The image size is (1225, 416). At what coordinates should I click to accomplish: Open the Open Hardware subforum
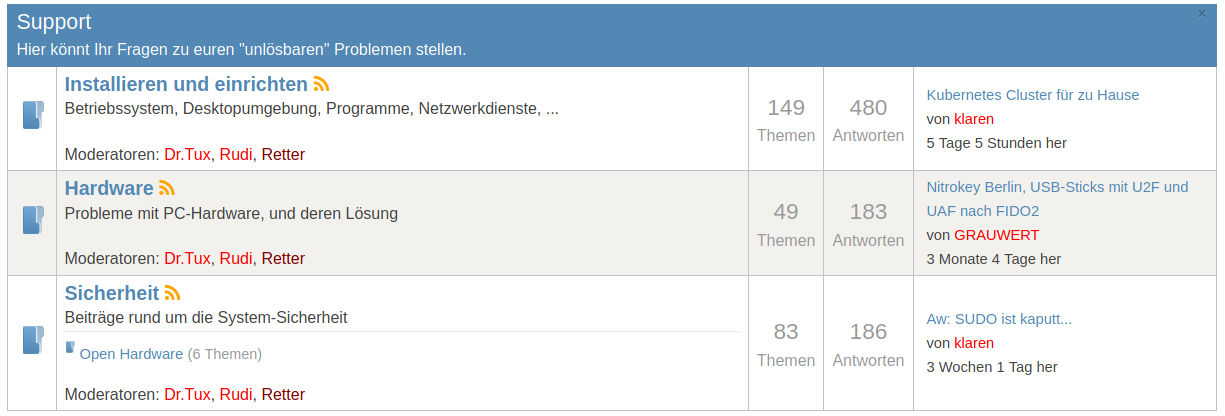pyautogui.click(x=131, y=354)
